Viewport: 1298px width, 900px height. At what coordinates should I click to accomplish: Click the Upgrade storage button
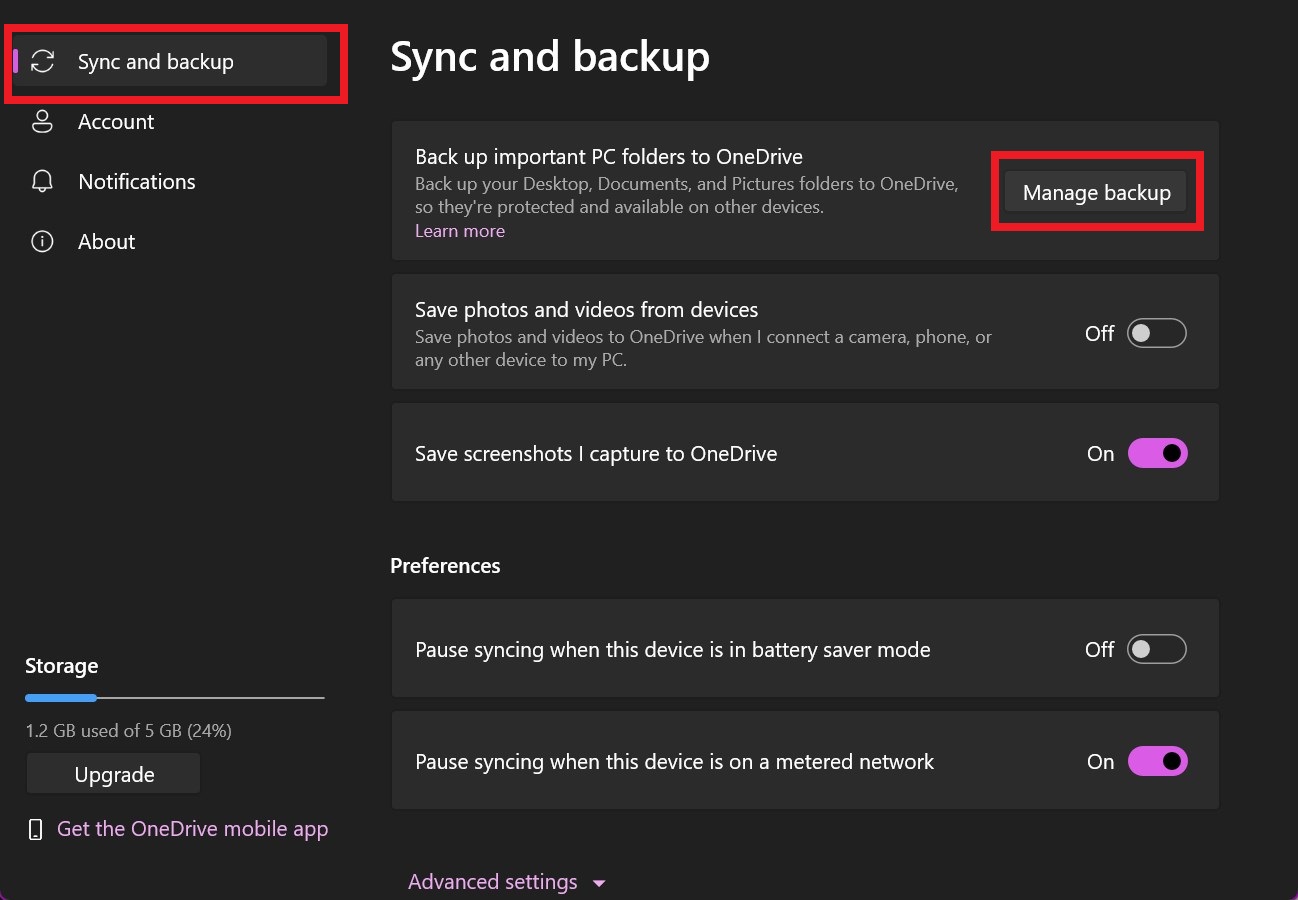coord(114,775)
